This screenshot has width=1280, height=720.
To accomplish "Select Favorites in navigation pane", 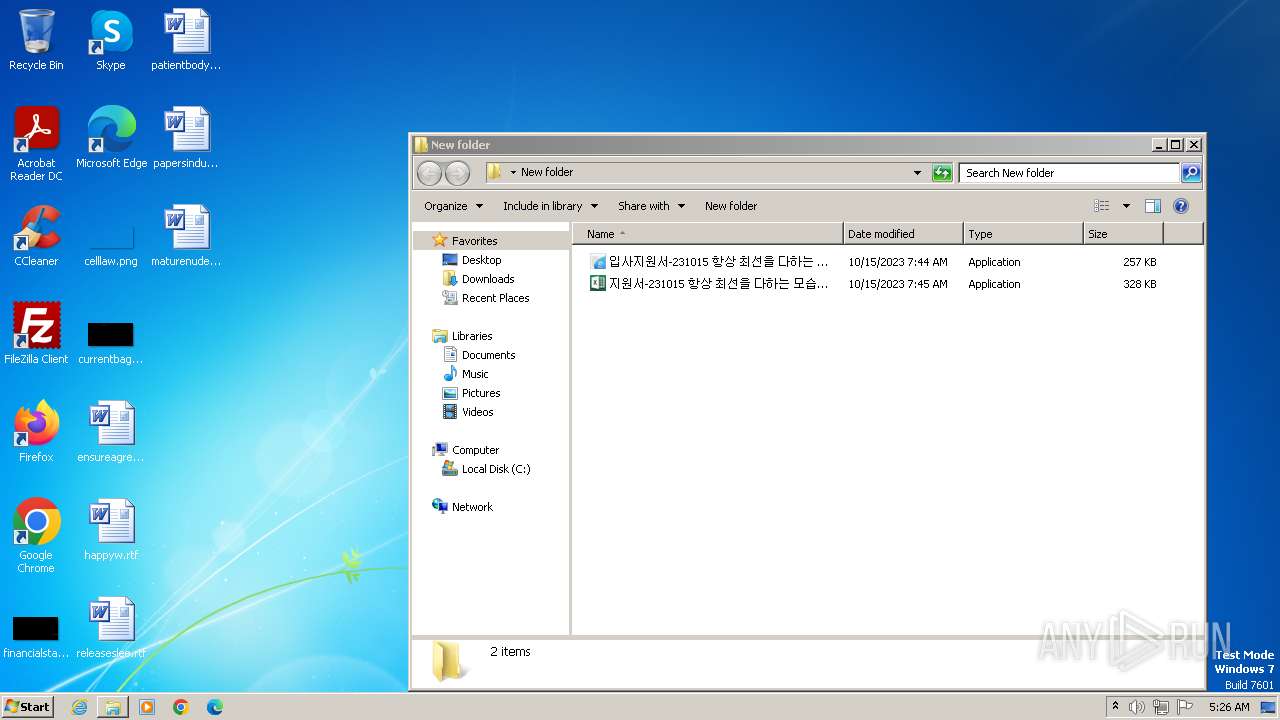I will [x=474, y=241].
